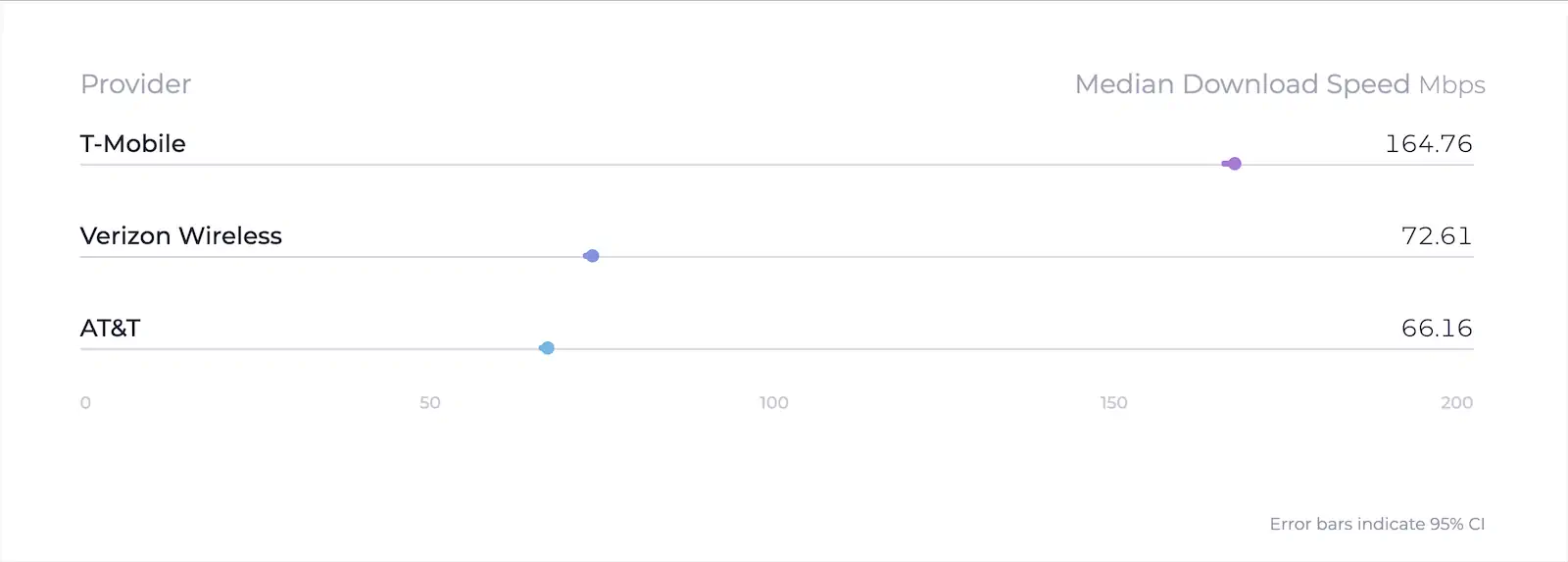Viewport: 1568px width, 562px height.
Task: Click the 150 axis tick label
Action: (1113, 402)
